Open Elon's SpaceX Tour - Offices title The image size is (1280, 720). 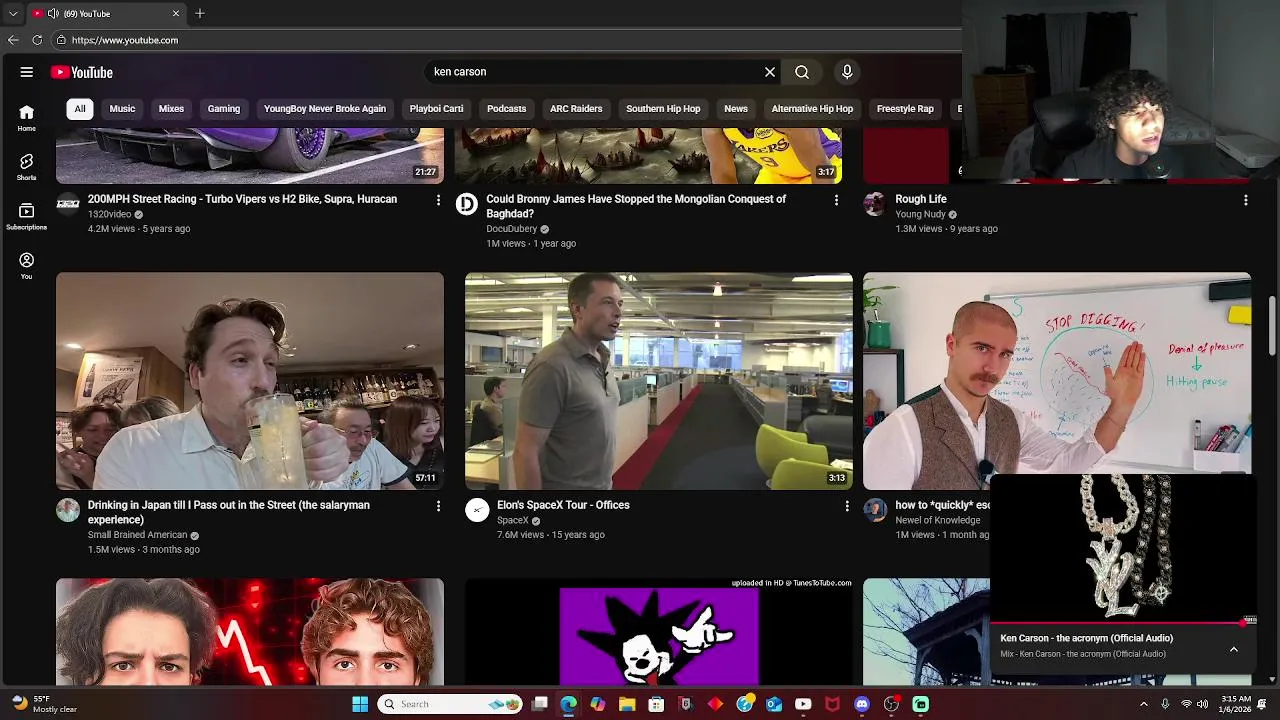coord(563,505)
